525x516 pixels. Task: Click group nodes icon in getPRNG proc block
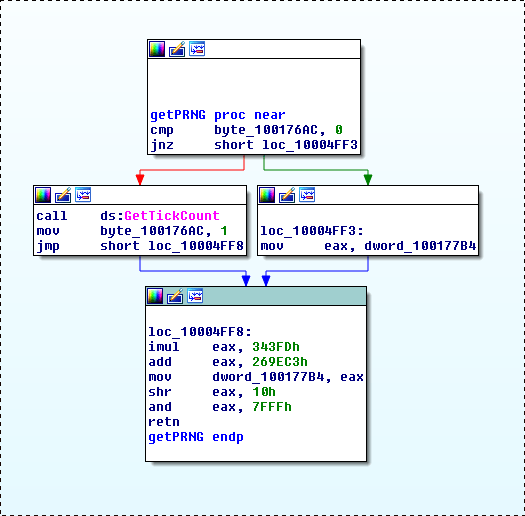[197, 49]
